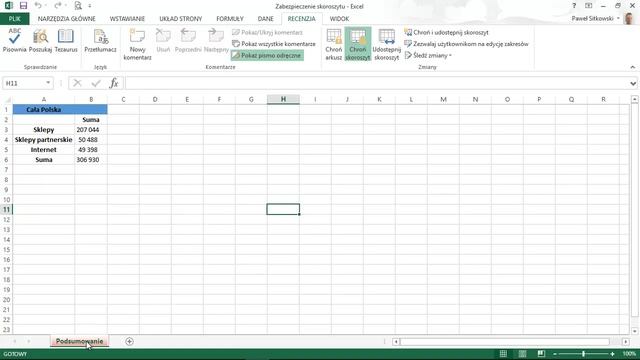Toggle Pokaż pismo odręczne

pos(267,55)
